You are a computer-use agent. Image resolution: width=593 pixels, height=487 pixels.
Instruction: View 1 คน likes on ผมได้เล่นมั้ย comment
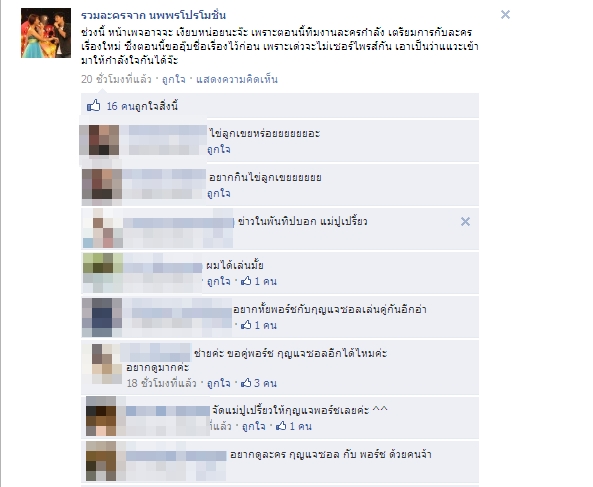tap(259, 281)
